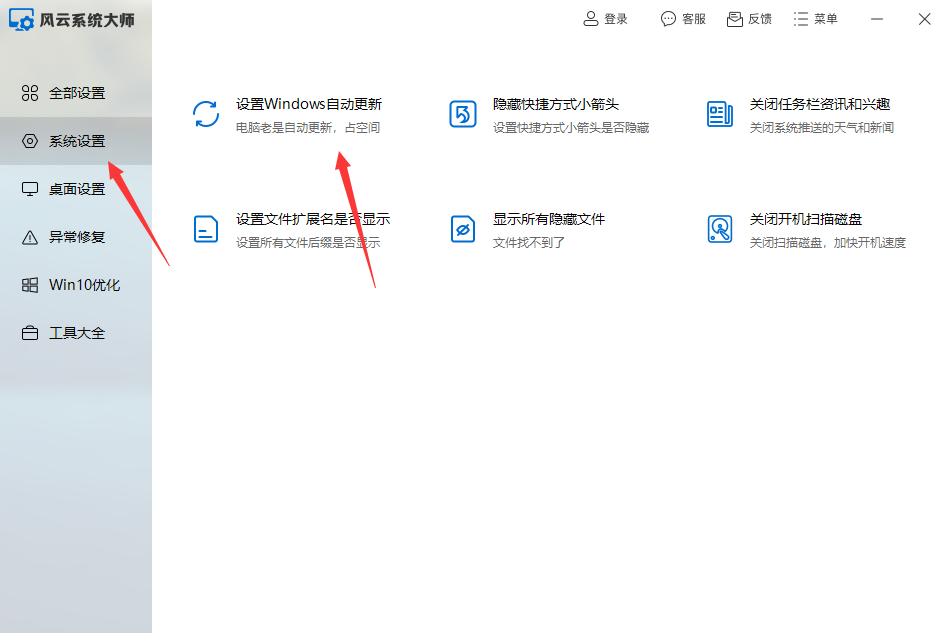The height and width of the screenshot is (633, 944).
Task: Click the 关闭开机扫描磁盘 disk icon
Action: [x=719, y=229]
